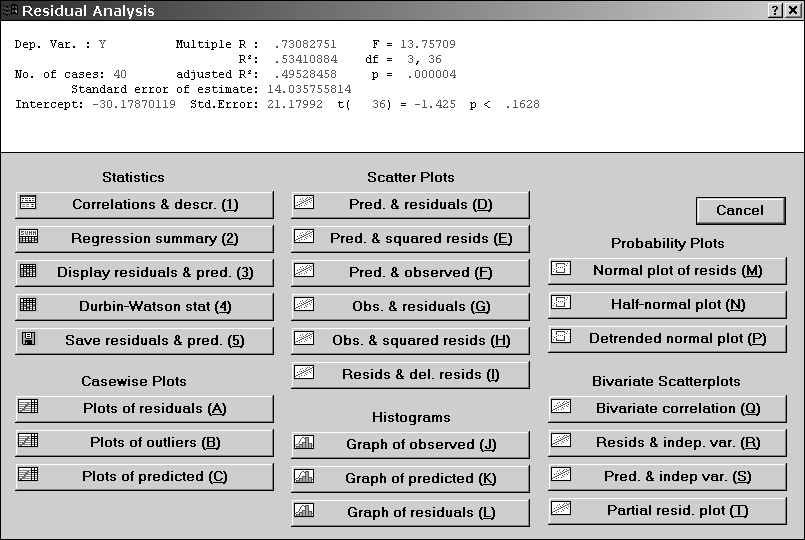Click scatter icon on Pred. & residuals (D)

tap(304, 202)
